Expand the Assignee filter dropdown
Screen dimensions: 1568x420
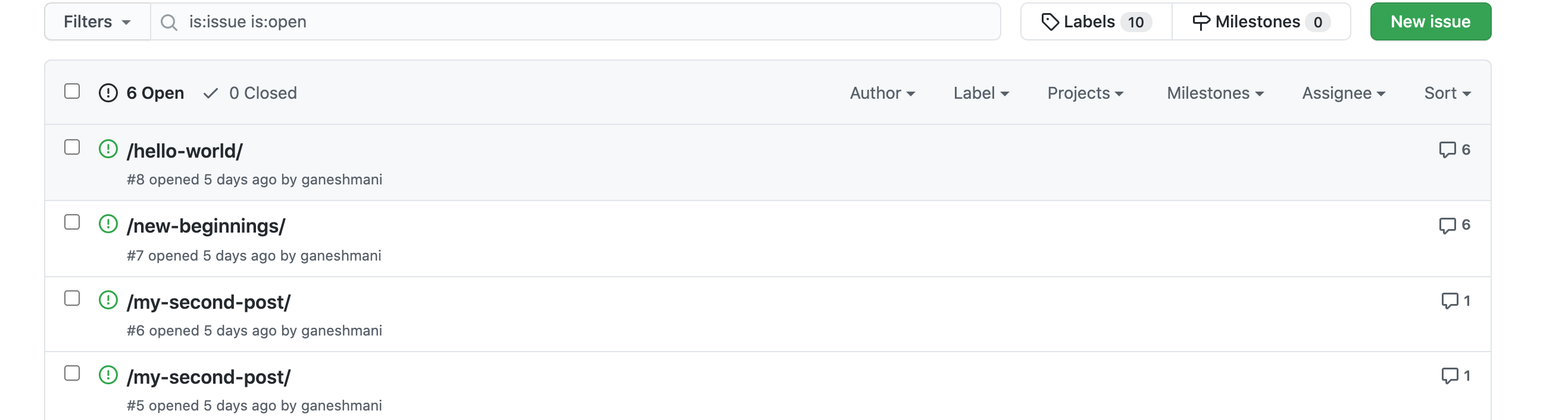[x=1344, y=93]
